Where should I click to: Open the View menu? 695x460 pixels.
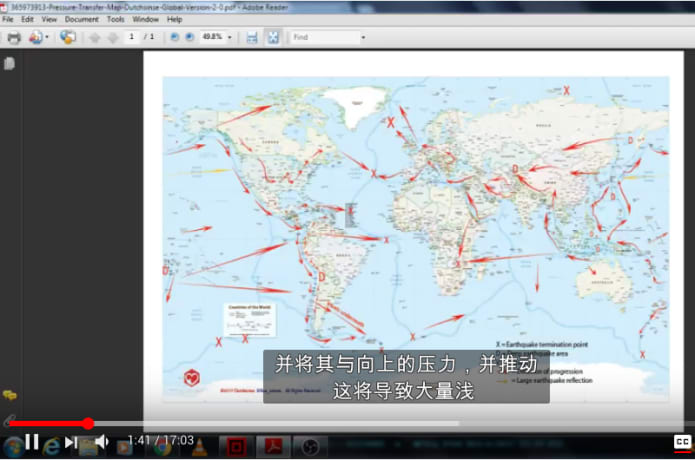[x=49, y=19]
